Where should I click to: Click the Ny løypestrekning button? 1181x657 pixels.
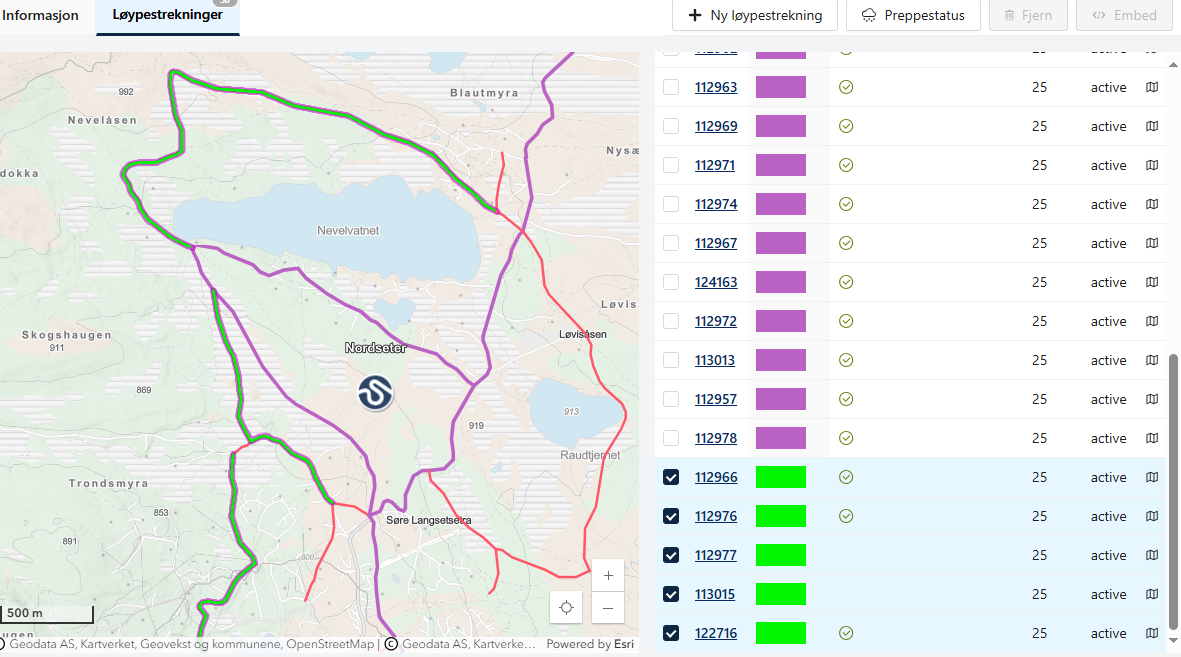pos(755,15)
